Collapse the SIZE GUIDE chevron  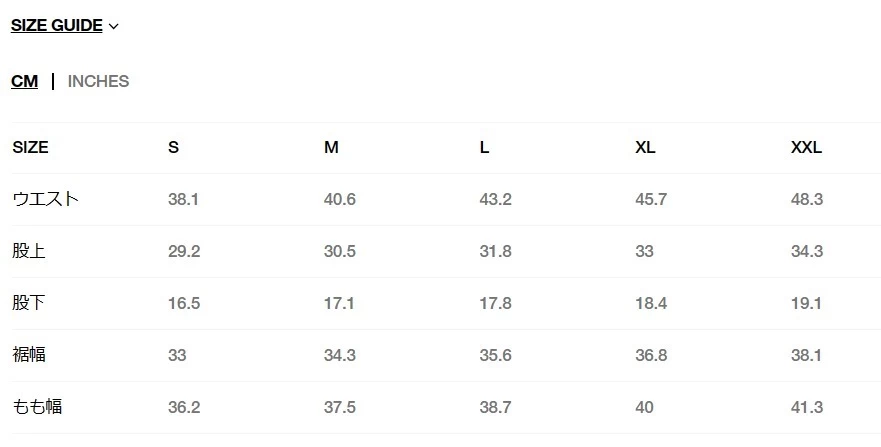coord(113,27)
